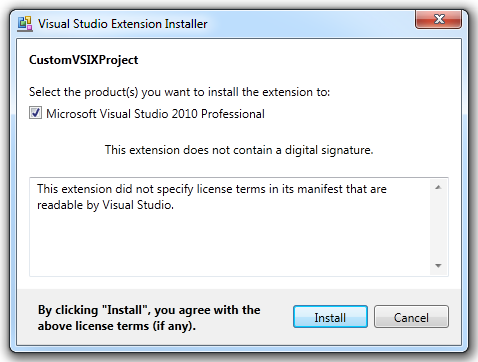Click the 'By clicking Install' agreement text

coord(149,310)
